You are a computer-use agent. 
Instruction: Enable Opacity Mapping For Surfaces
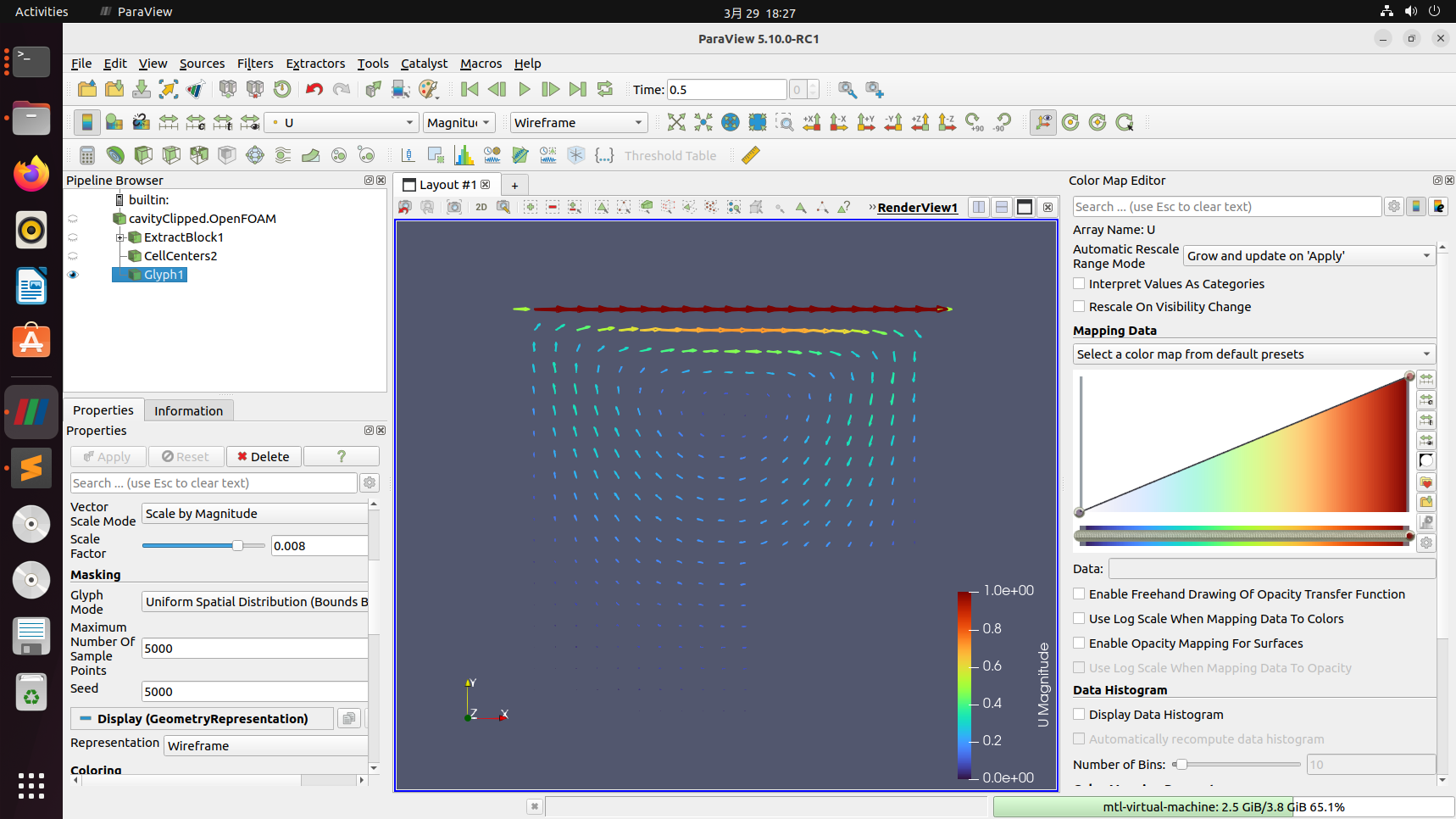(1079, 643)
